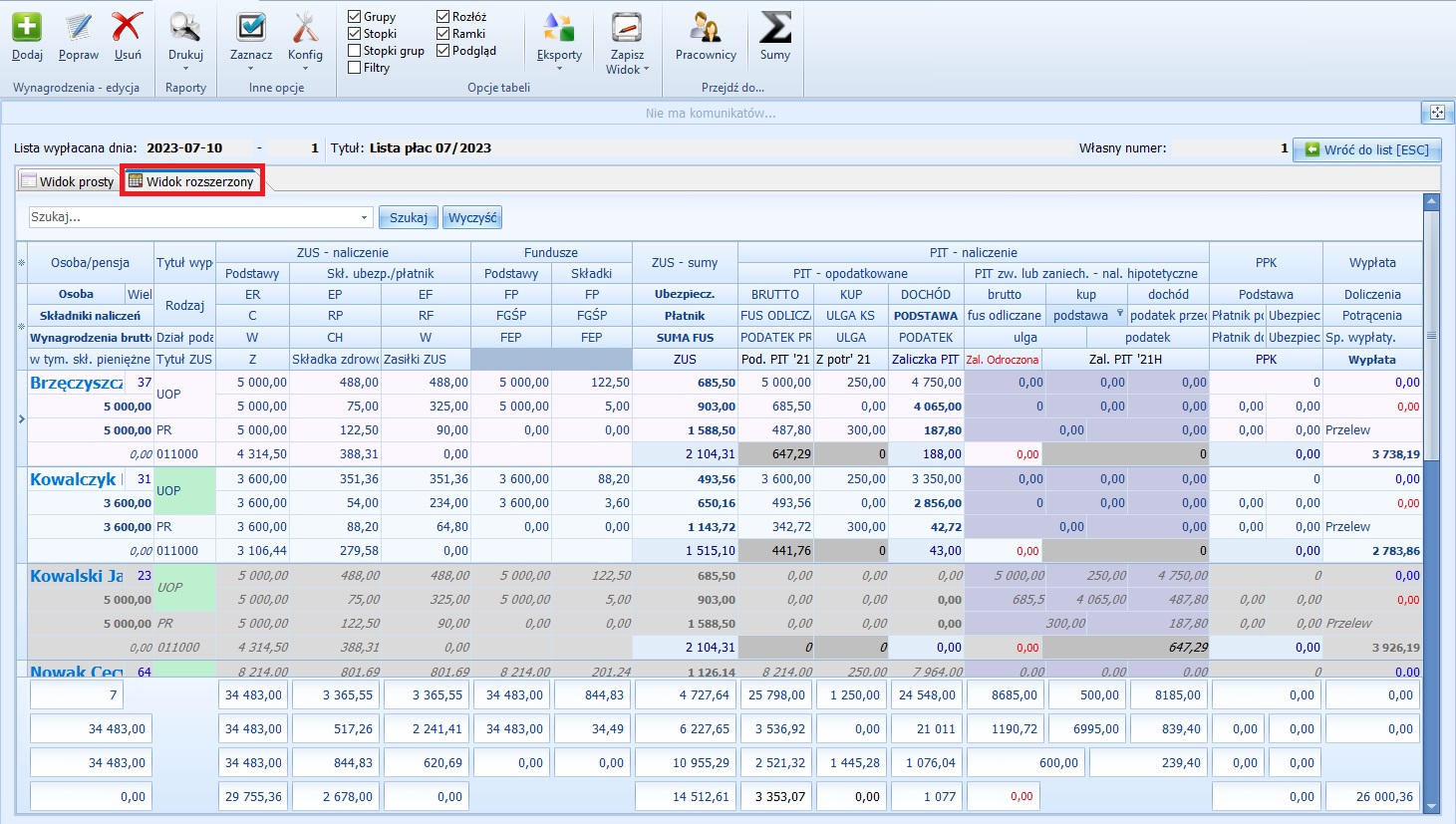This screenshot has width=1456, height=824.
Task: Select the Nowak Cec employee row name
Action: click(77, 672)
